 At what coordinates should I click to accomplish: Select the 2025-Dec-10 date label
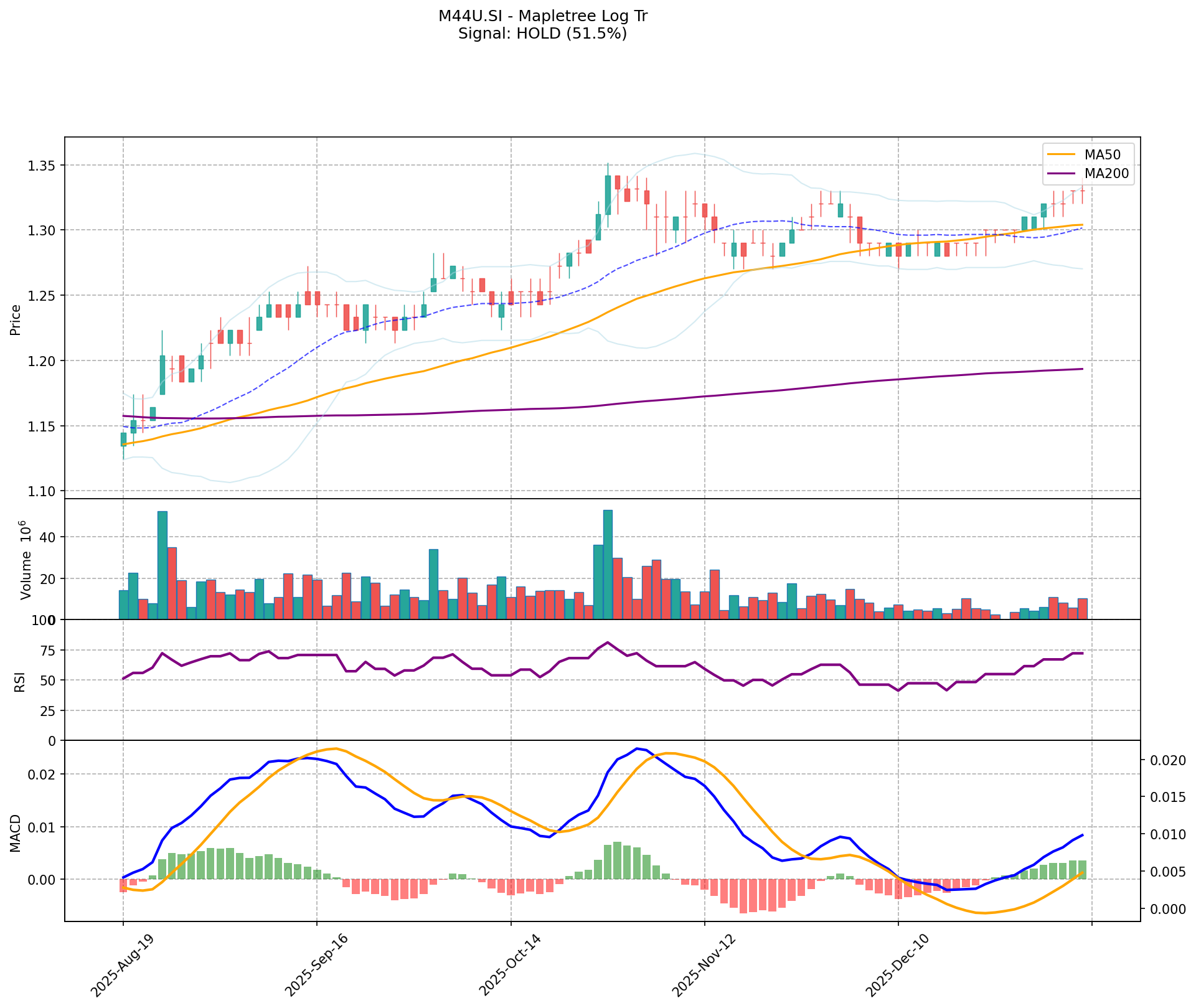coord(897,965)
